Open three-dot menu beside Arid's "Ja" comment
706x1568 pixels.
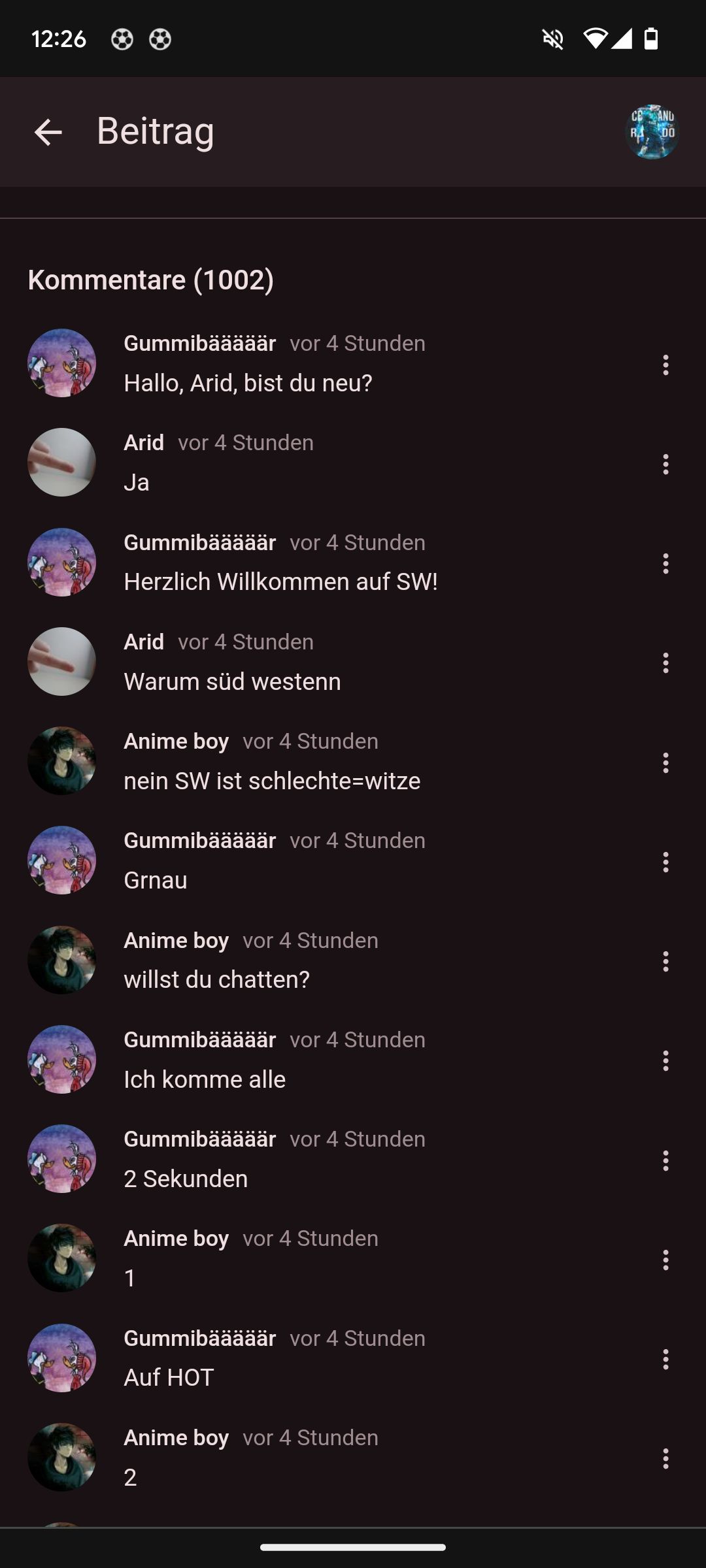(665, 464)
